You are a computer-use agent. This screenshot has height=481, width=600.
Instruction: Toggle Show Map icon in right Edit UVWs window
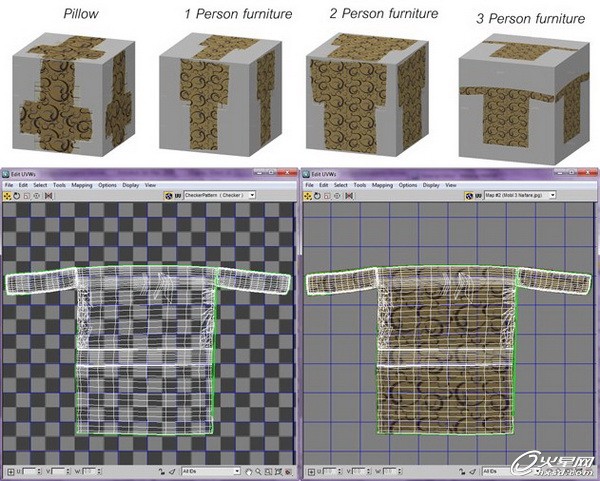469,196
